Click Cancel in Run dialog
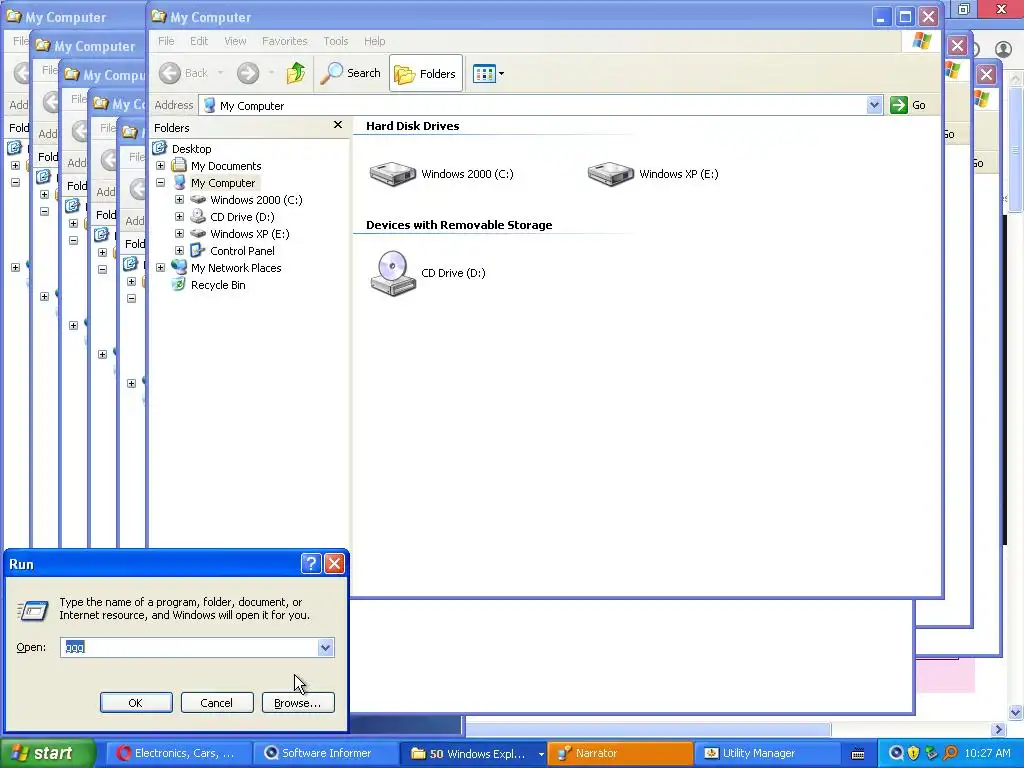This screenshot has height=768, width=1024. pyautogui.click(x=217, y=703)
